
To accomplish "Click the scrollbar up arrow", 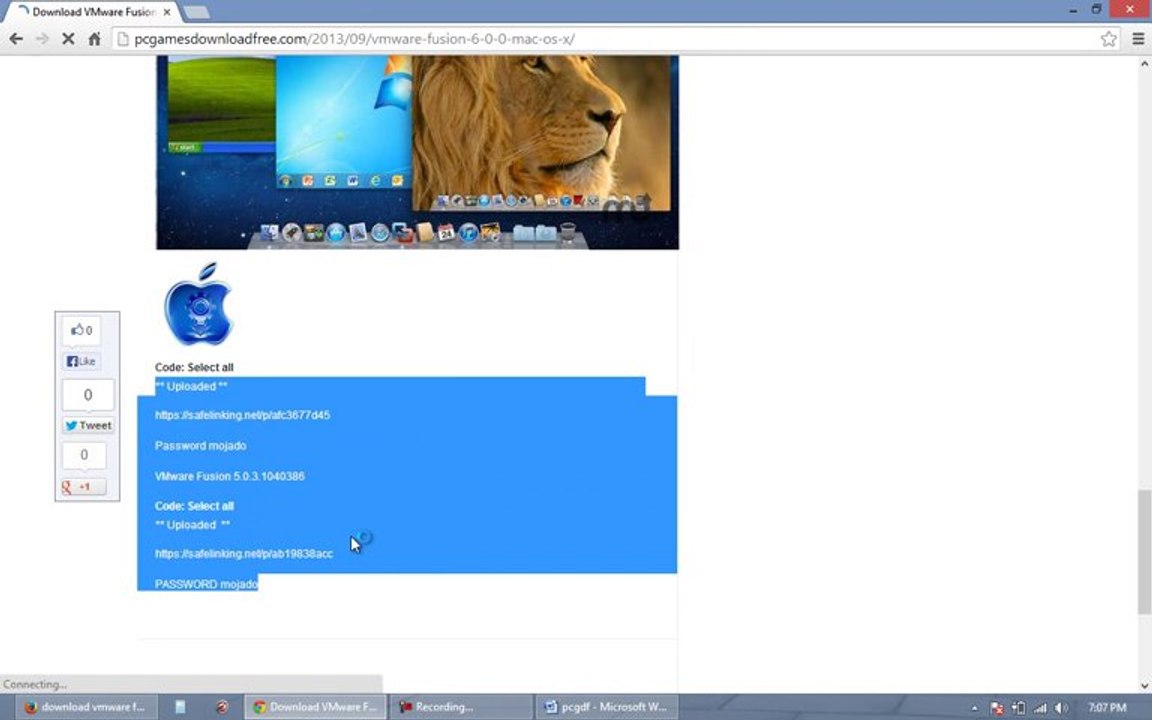I will (x=1144, y=64).
